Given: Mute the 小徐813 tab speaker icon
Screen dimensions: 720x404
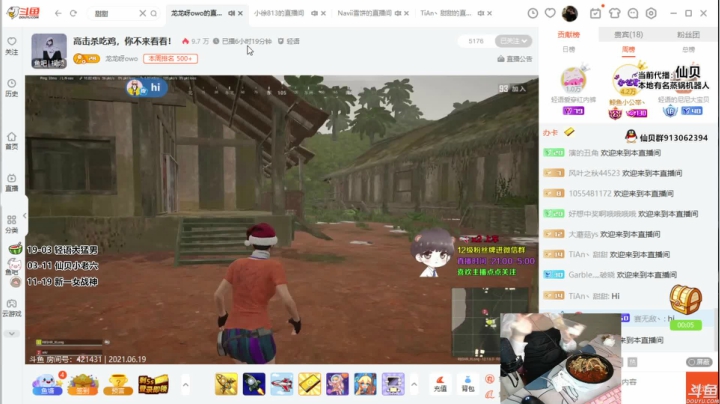Looking at the screenshot, I should coord(315,13).
